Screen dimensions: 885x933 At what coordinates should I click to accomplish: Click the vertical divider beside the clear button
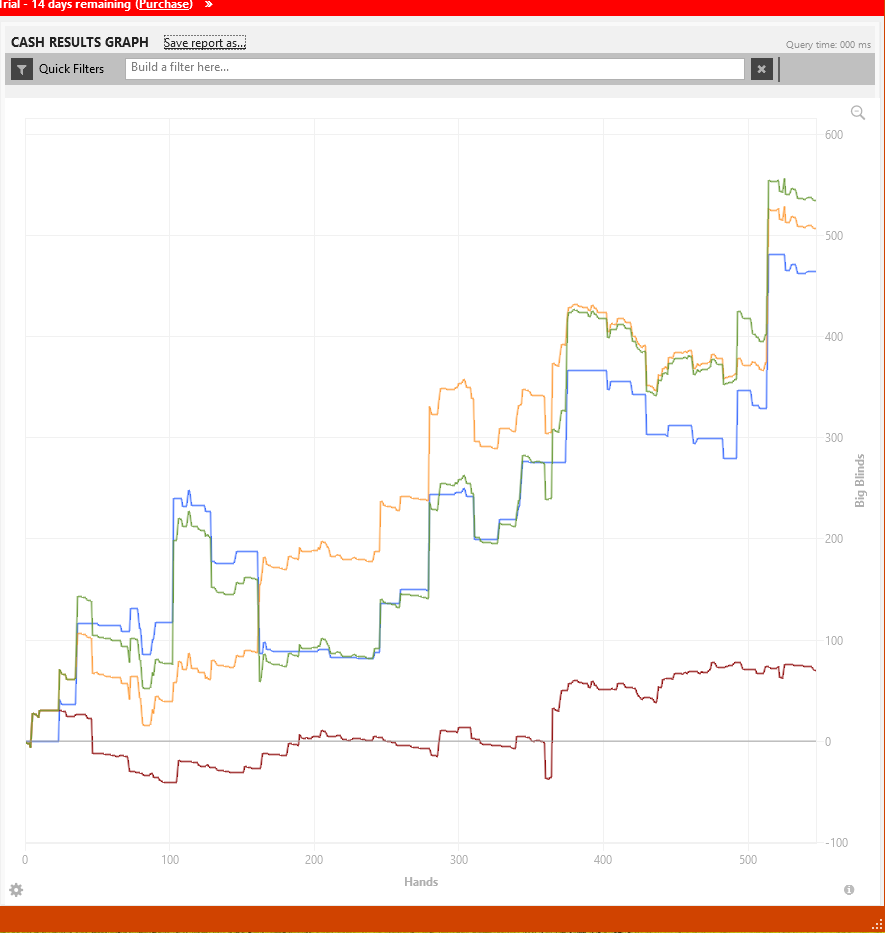(x=779, y=69)
